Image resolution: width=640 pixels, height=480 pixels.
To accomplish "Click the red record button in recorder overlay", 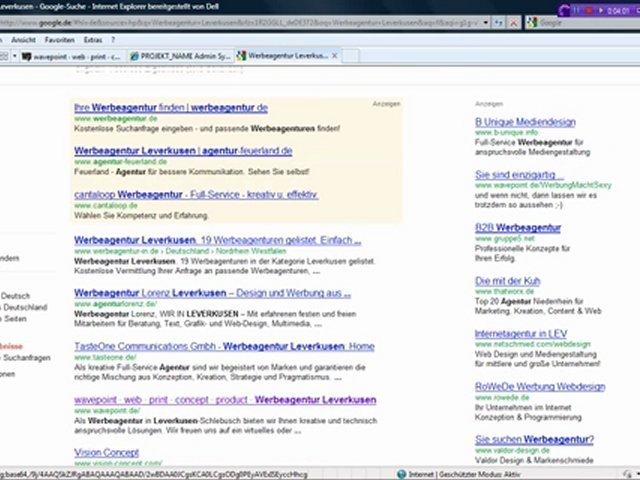I will click(x=589, y=11).
